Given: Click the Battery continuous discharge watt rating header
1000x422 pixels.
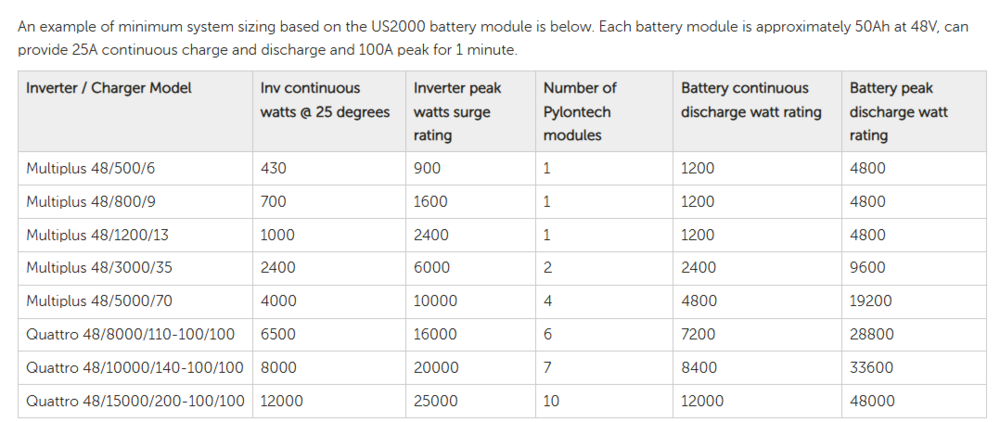Looking at the screenshot, I should click(751, 100).
